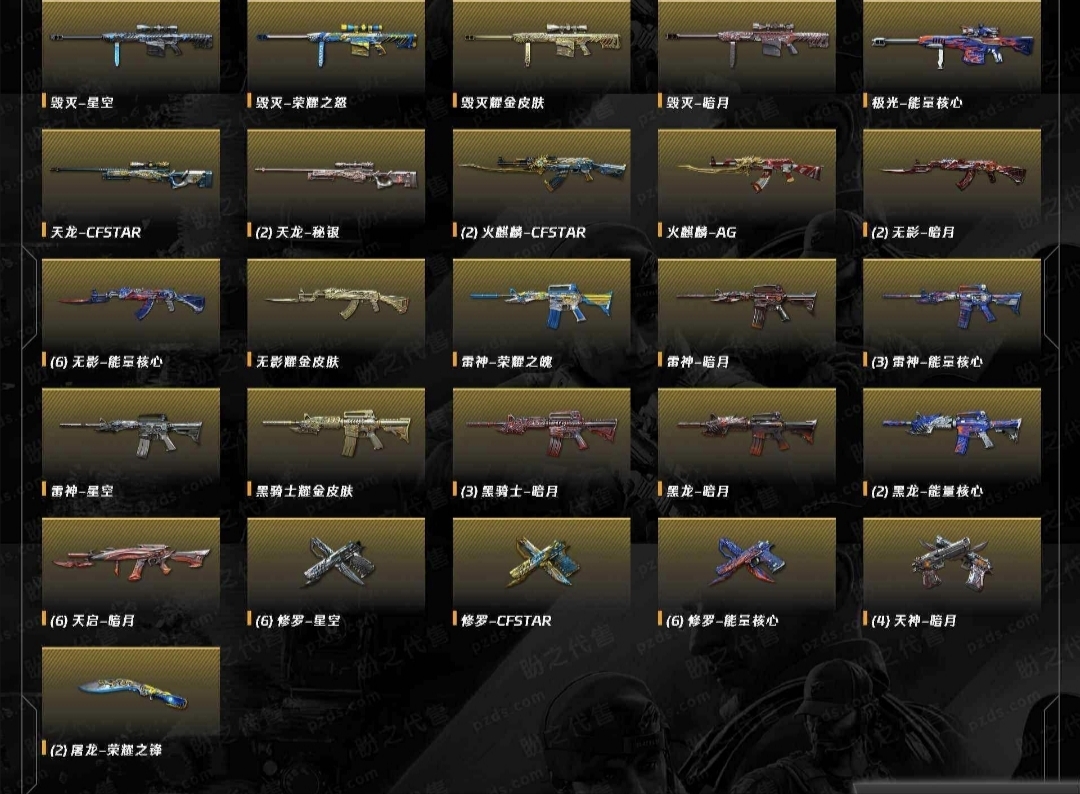The height and width of the screenshot is (794, 1080).
Task: Select the (2) 黑龙-能量核心 rifle
Action: coord(952,443)
